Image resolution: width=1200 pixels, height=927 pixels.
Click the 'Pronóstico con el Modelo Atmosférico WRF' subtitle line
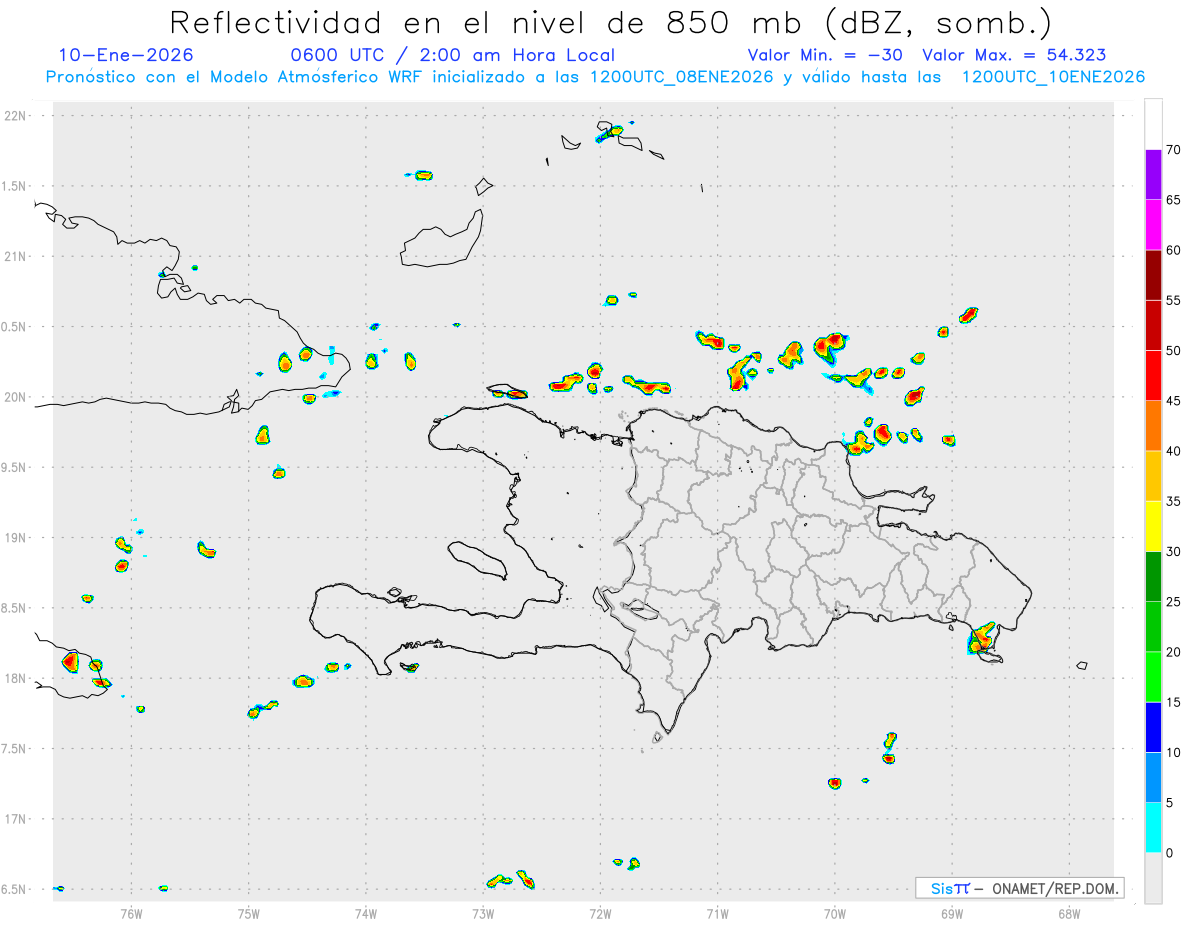tap(595, 77)
